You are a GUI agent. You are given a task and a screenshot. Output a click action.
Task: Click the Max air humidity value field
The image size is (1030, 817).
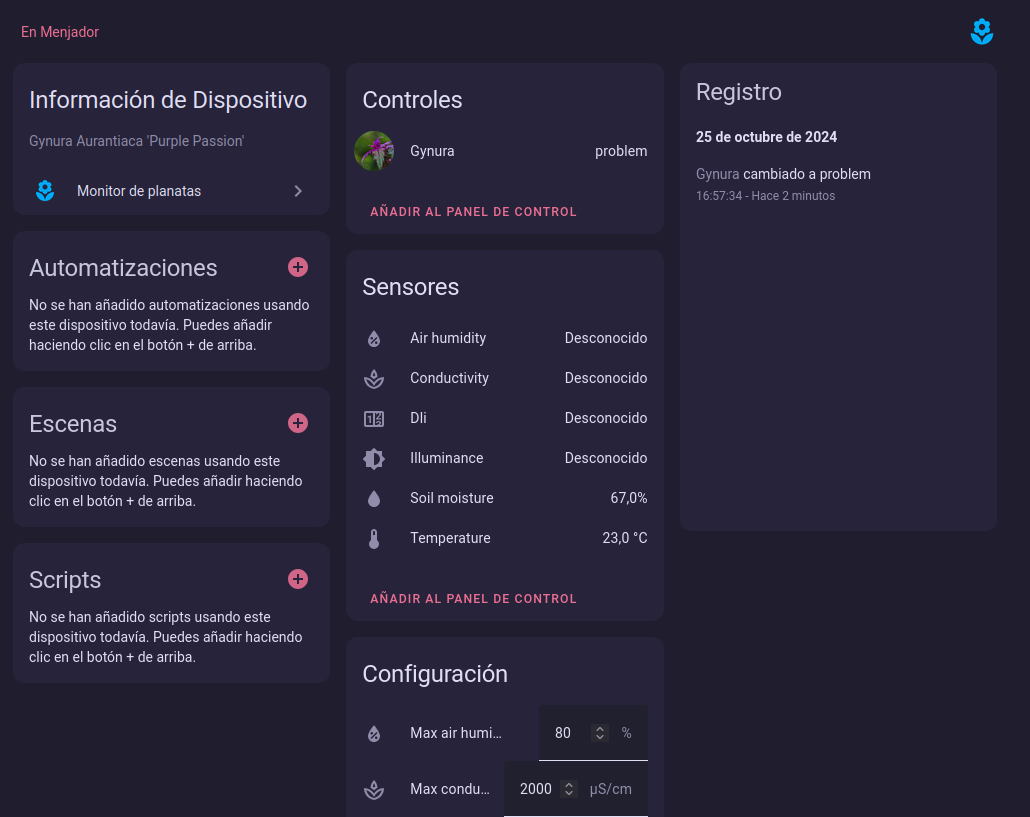click(x=563, y=733)
